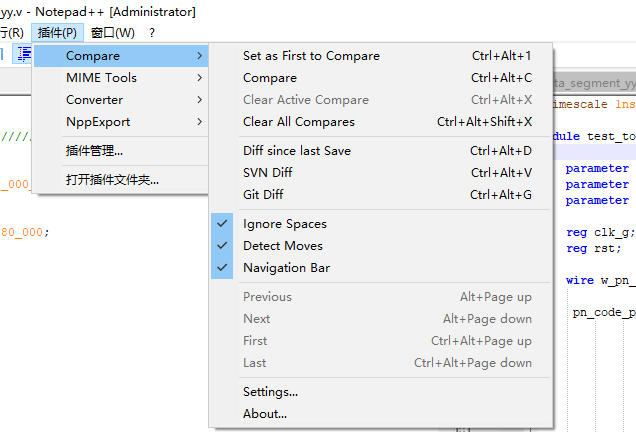The width and height of the screenshot is (636, 432).
Task: Run Compare with Ctrl+Alt+C entry
Action: click(380, 77)
